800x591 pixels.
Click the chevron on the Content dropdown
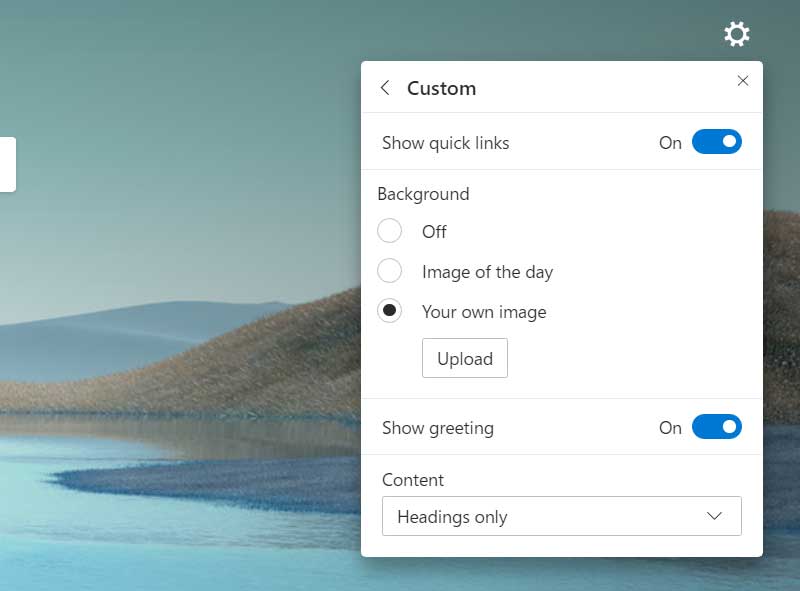point(713,516)
